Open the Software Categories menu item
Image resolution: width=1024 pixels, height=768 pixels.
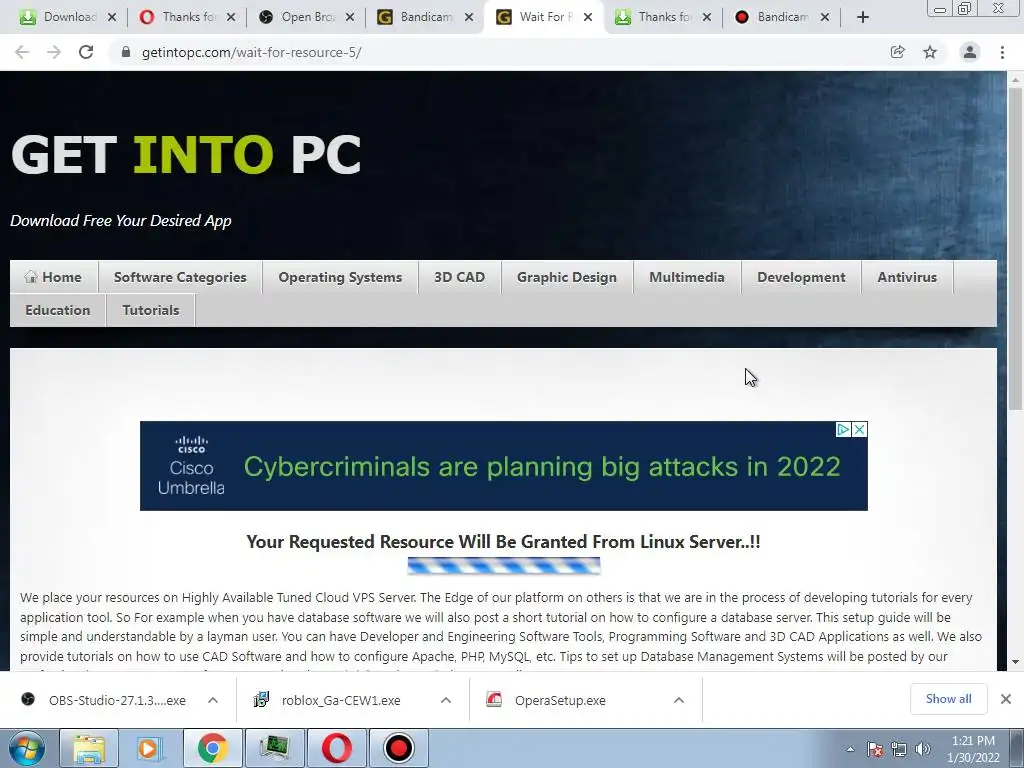(180, 277)
